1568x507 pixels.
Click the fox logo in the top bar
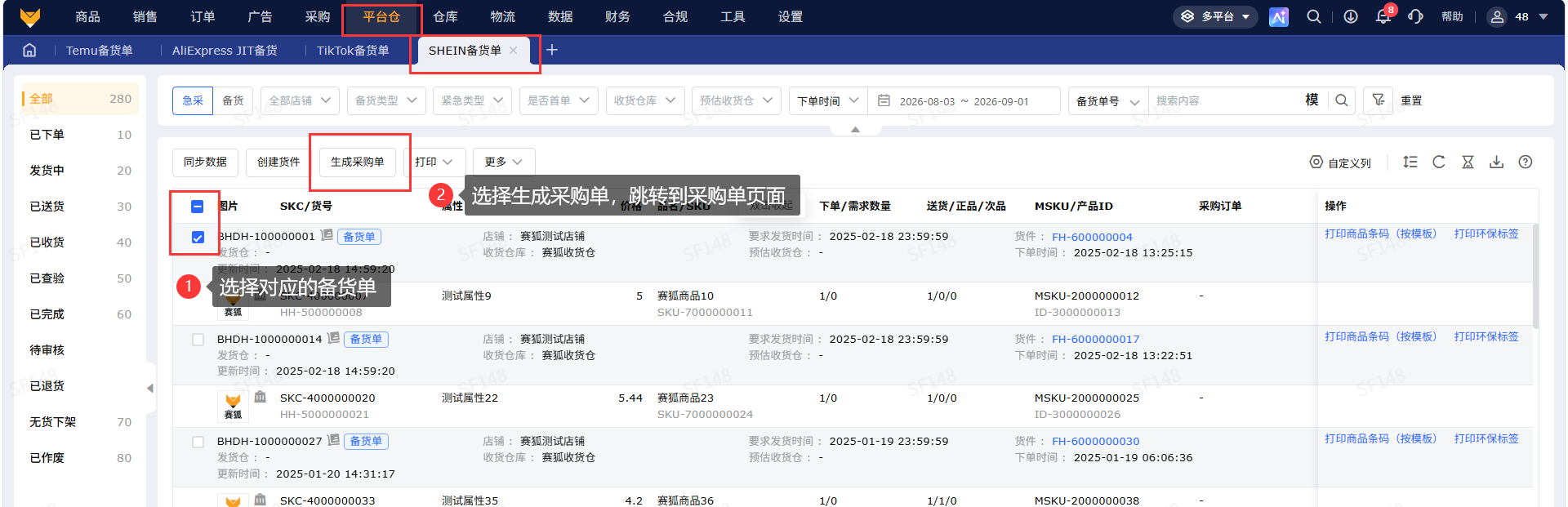click(x=30, y=17)
